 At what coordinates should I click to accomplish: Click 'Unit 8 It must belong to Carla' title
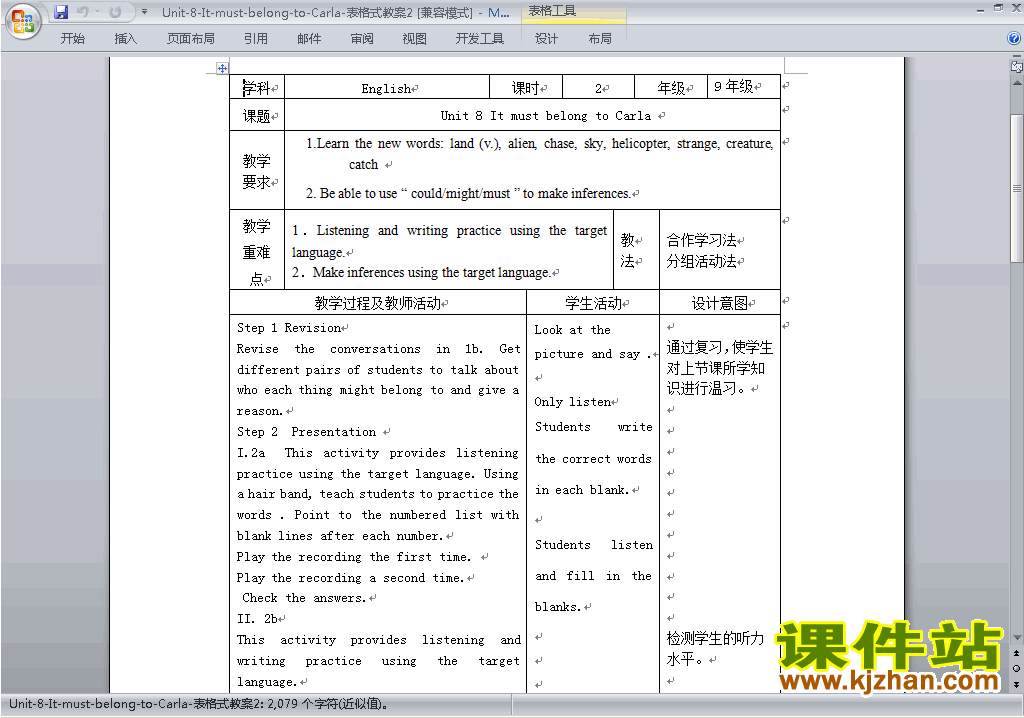click(545, 116)
